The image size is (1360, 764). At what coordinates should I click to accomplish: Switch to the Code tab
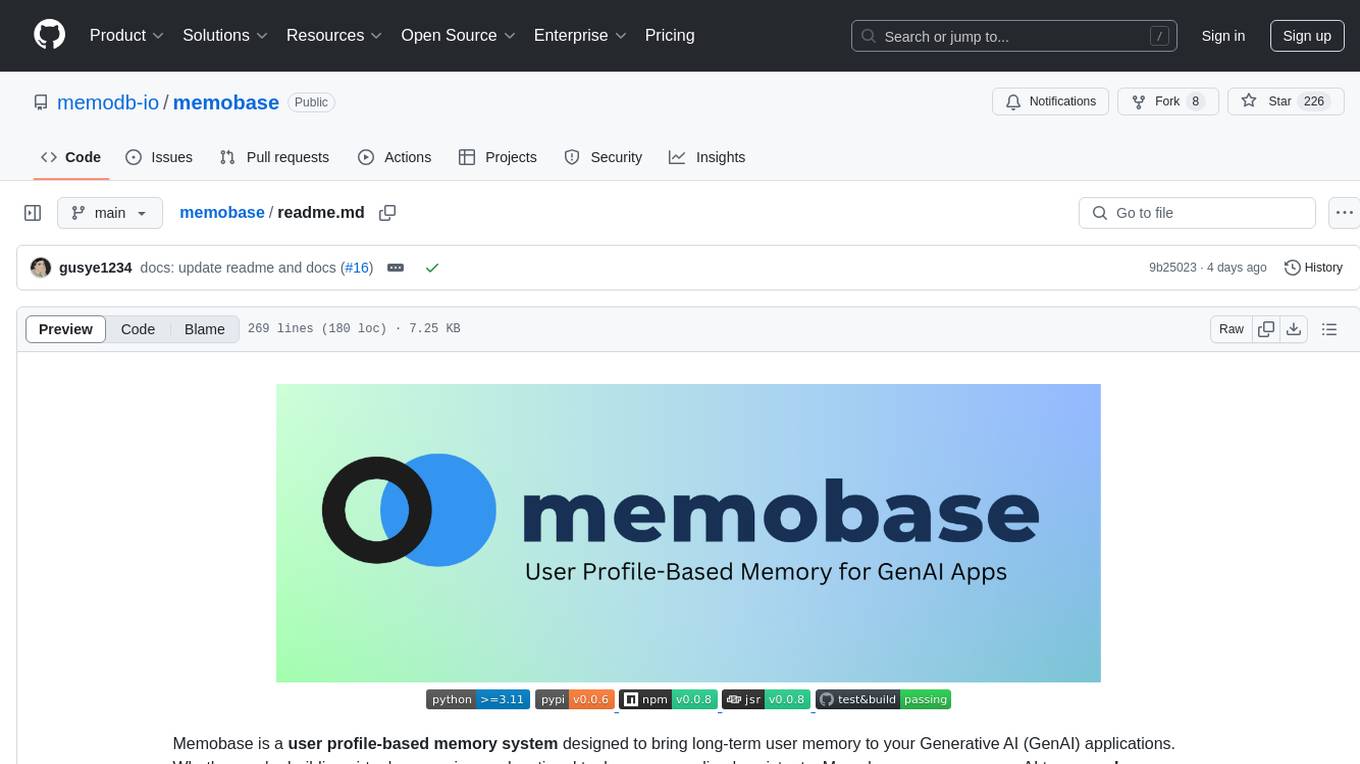[71, 157]
